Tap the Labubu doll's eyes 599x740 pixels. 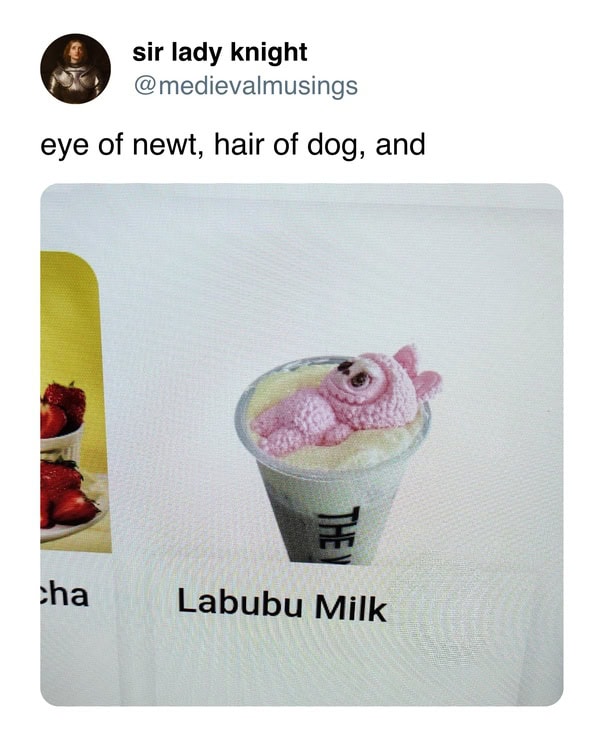354,374
